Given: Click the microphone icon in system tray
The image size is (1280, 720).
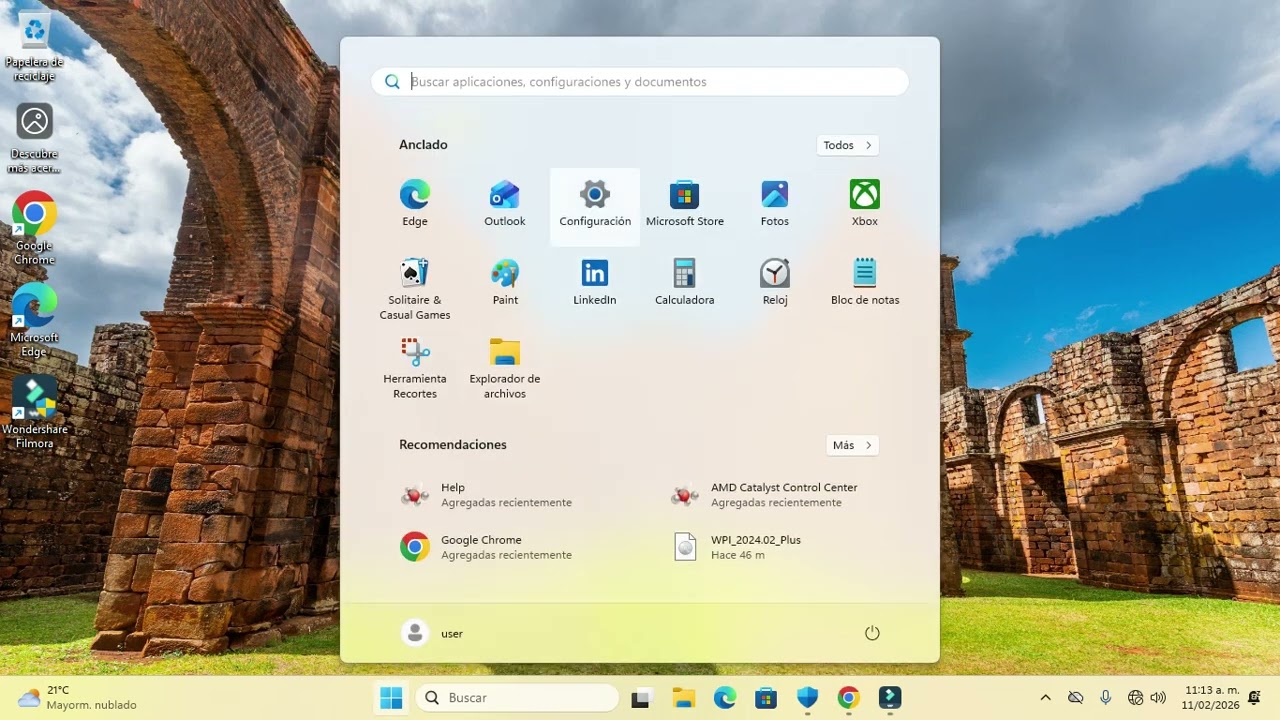Looking at the screenshot, I should (x=1105, y=698).
